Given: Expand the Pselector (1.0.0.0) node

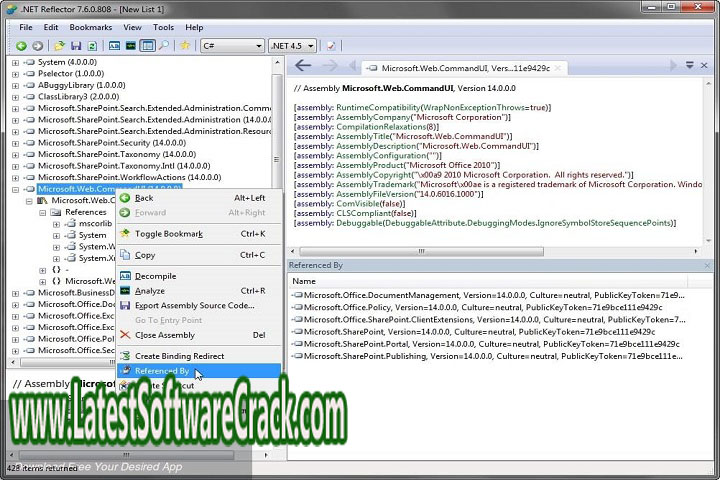Looking at the screenshot, I should click(15, 74).
